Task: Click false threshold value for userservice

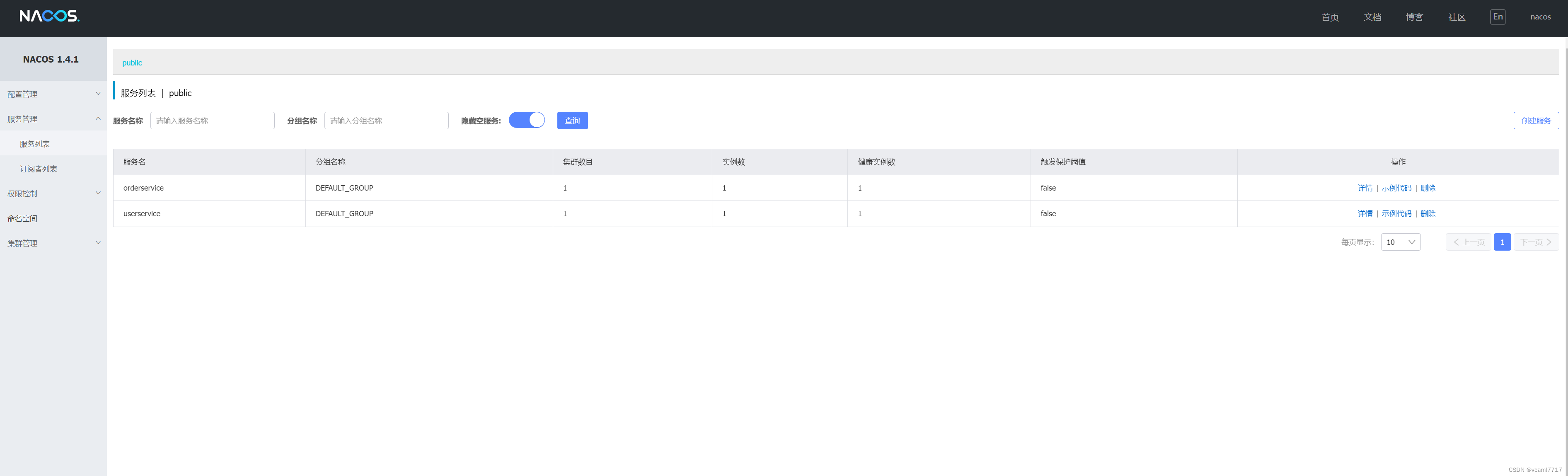Action: [1048, 214]
